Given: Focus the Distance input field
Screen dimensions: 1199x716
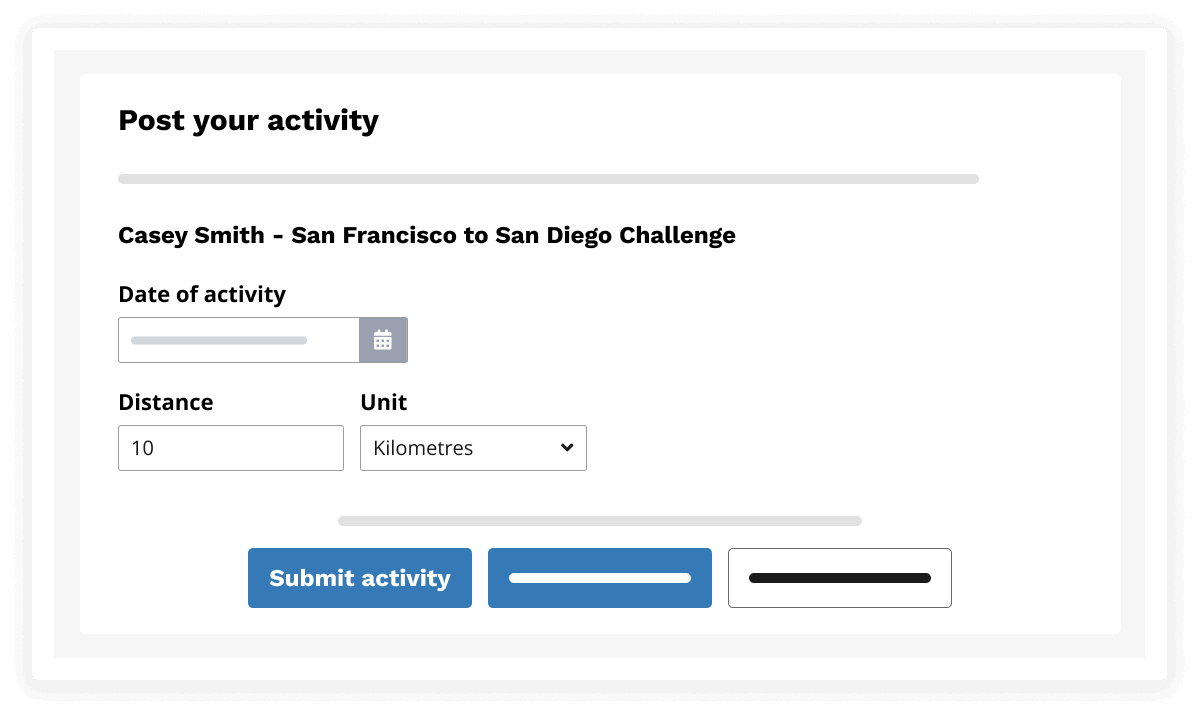Looking at the screenshot, I should 231,448.
